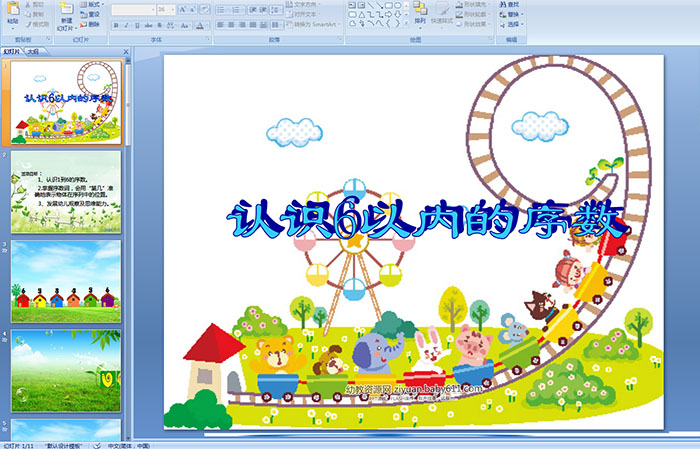Click Decrease List Level button

[x=253, y=10]
